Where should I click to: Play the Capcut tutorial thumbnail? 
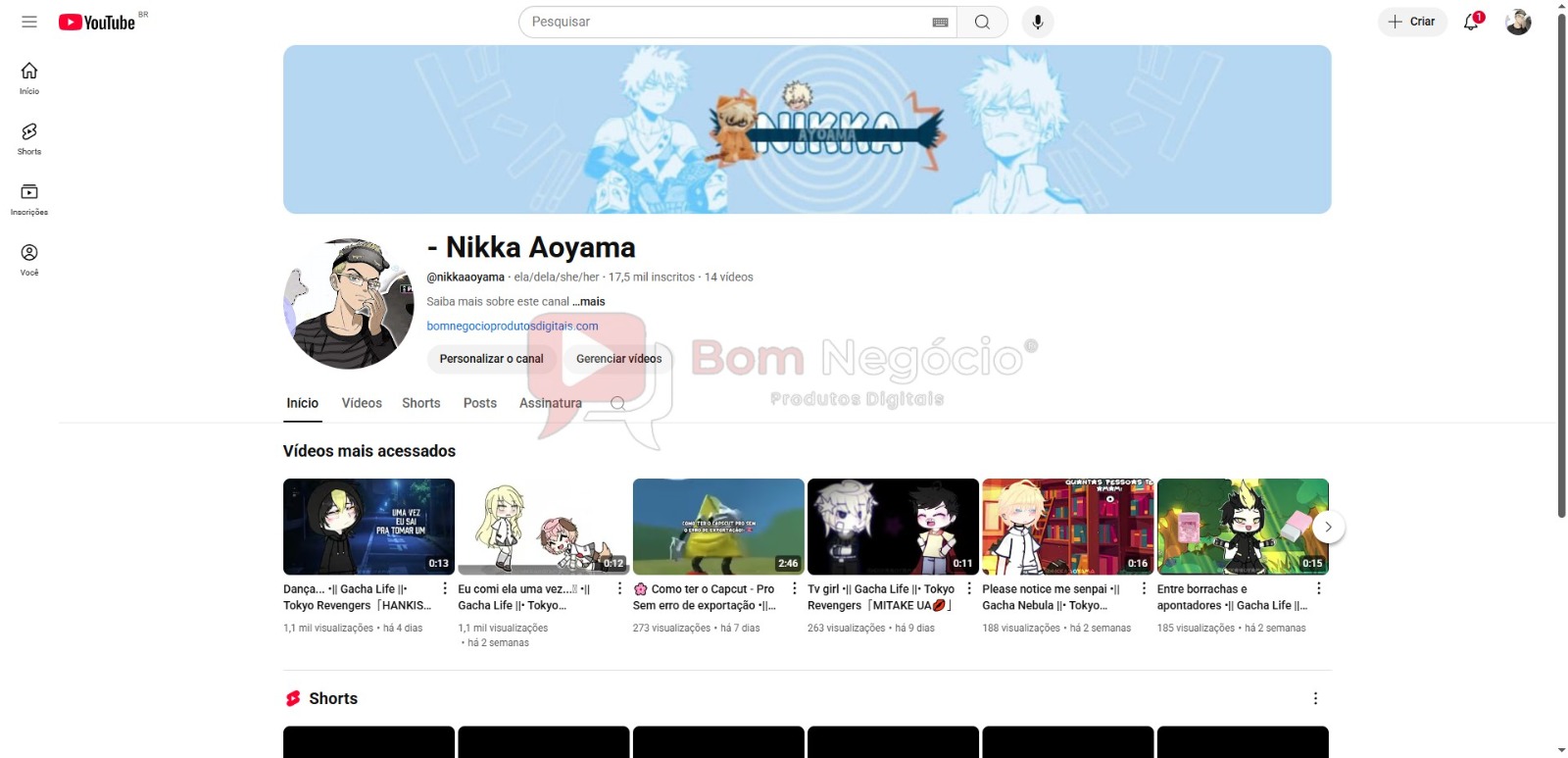click(718, 527)
